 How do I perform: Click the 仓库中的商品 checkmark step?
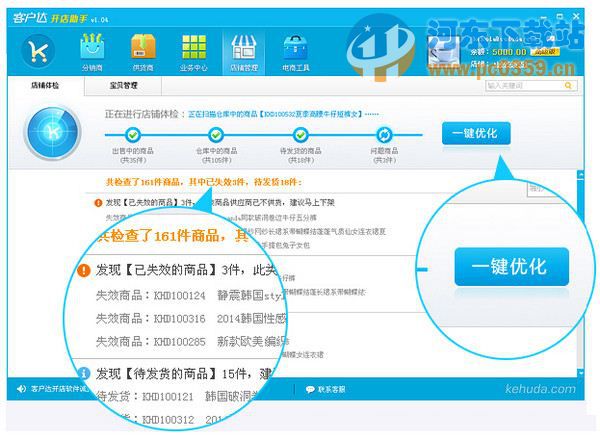[216, 135]
